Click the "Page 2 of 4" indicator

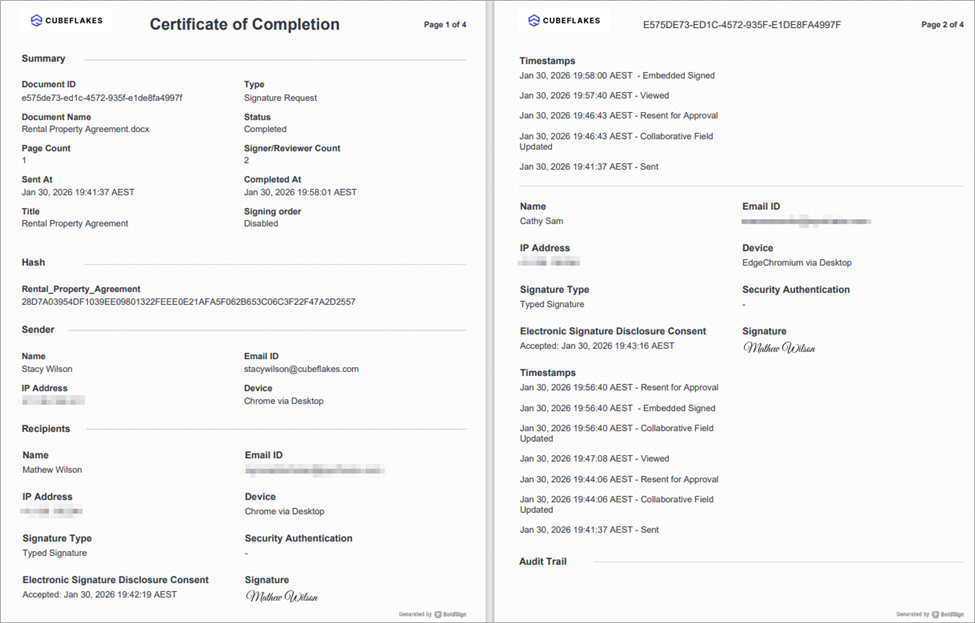point(943,25)
